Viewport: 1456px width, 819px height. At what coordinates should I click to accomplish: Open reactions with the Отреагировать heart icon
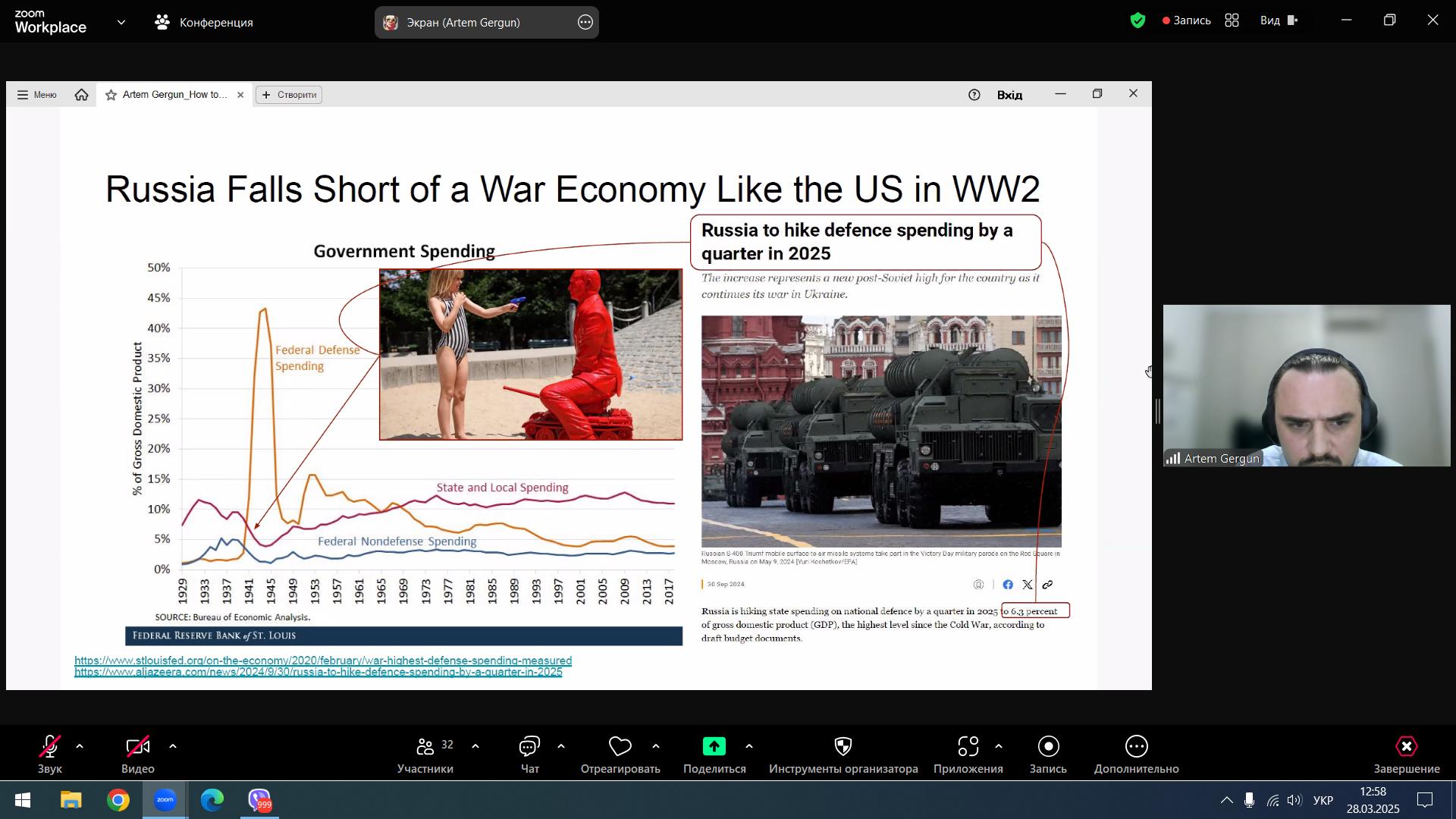[620, 755]
